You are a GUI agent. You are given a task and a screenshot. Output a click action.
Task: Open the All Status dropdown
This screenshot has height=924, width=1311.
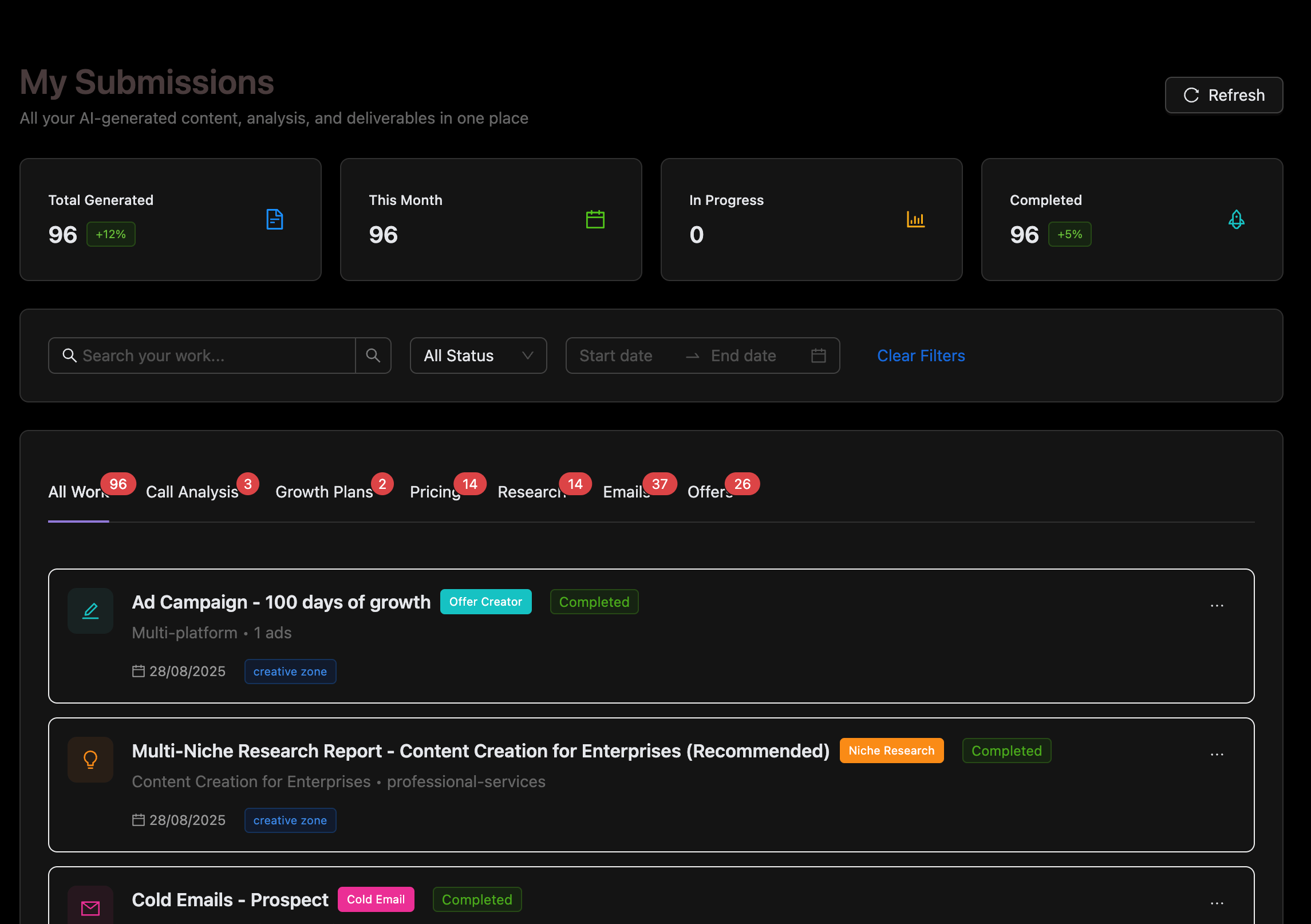point(478,355)
